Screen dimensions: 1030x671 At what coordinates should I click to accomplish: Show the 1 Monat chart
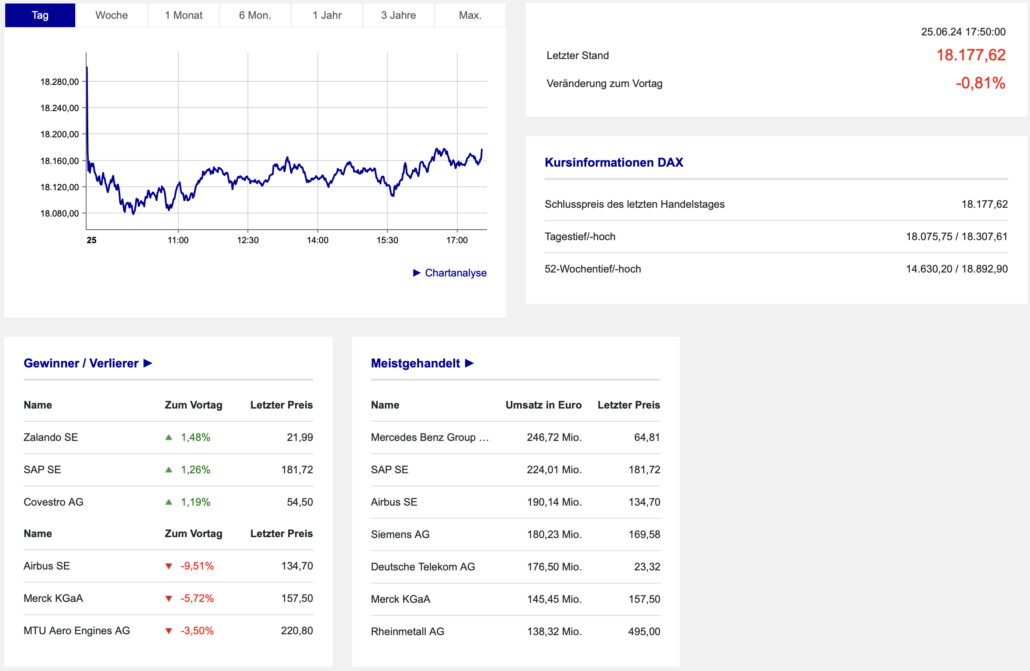[183, 15]
